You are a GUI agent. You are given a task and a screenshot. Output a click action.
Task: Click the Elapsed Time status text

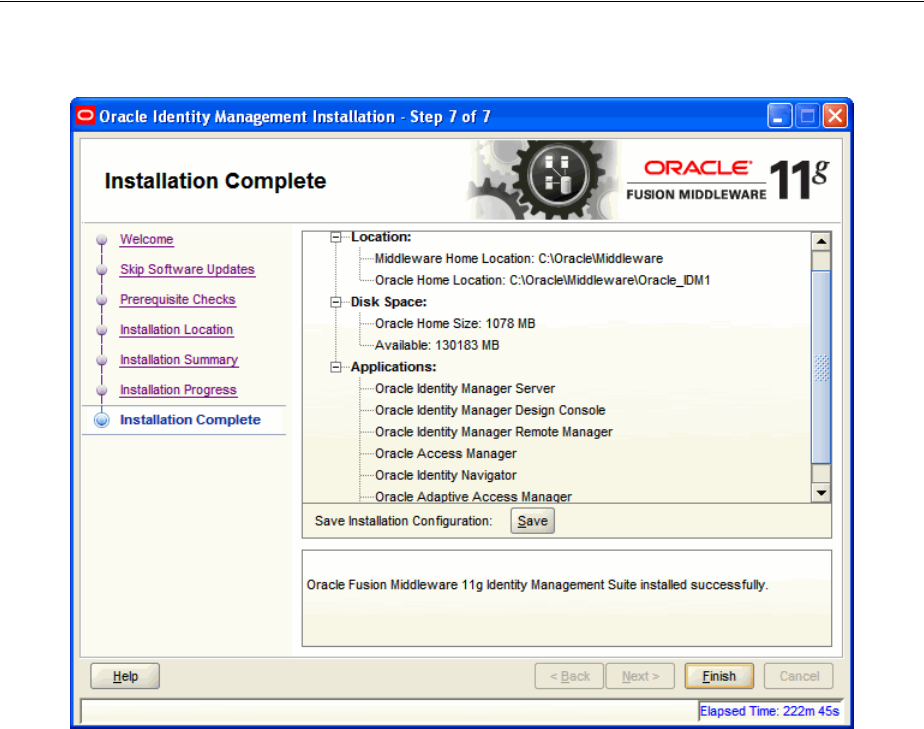point(769,711)
